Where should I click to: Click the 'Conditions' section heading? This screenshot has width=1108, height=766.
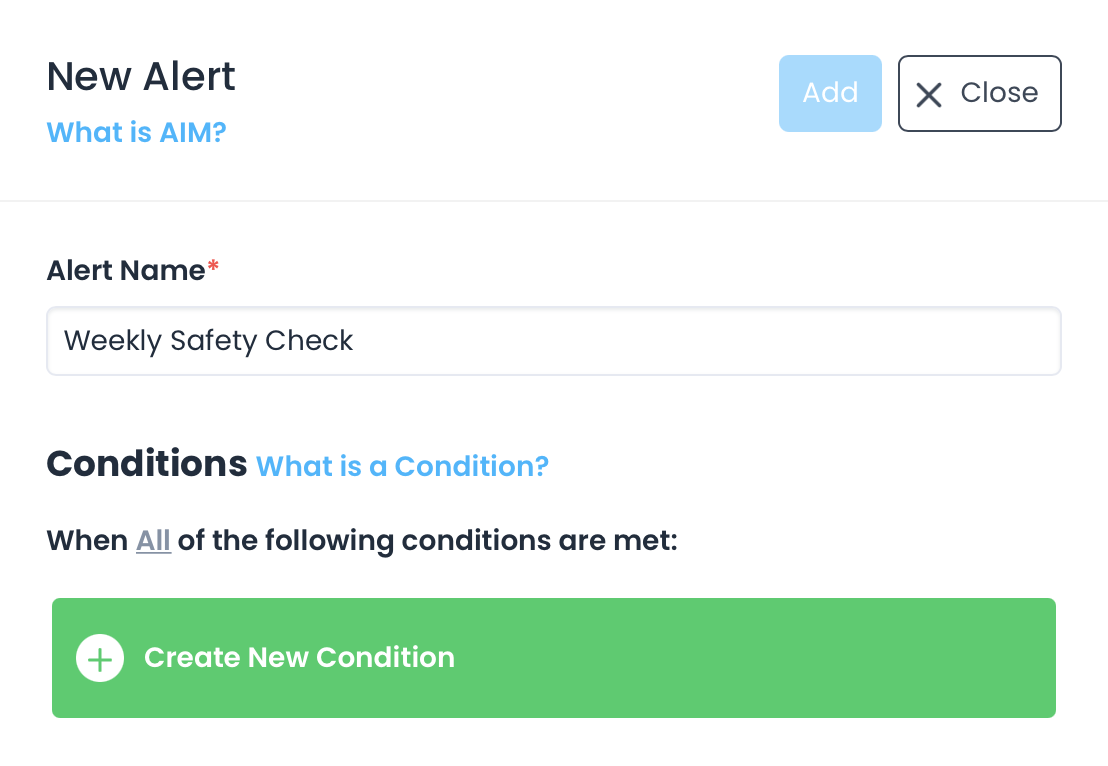pyautogui.click(x=146, y=464)
